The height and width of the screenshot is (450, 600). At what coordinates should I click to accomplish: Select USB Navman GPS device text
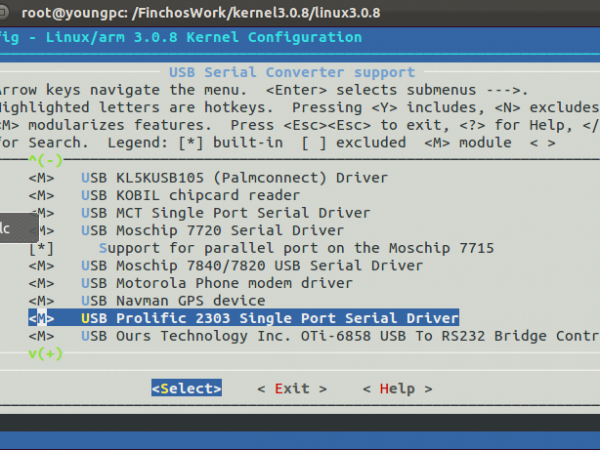[173, 300]
